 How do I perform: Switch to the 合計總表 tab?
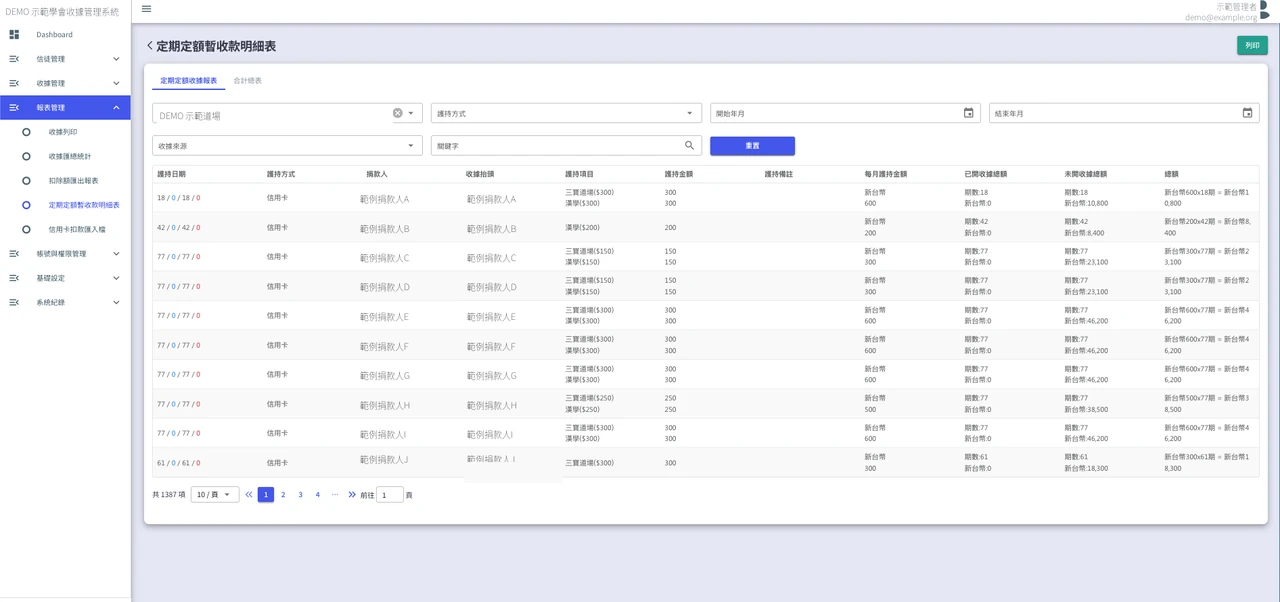pos(248,81)
